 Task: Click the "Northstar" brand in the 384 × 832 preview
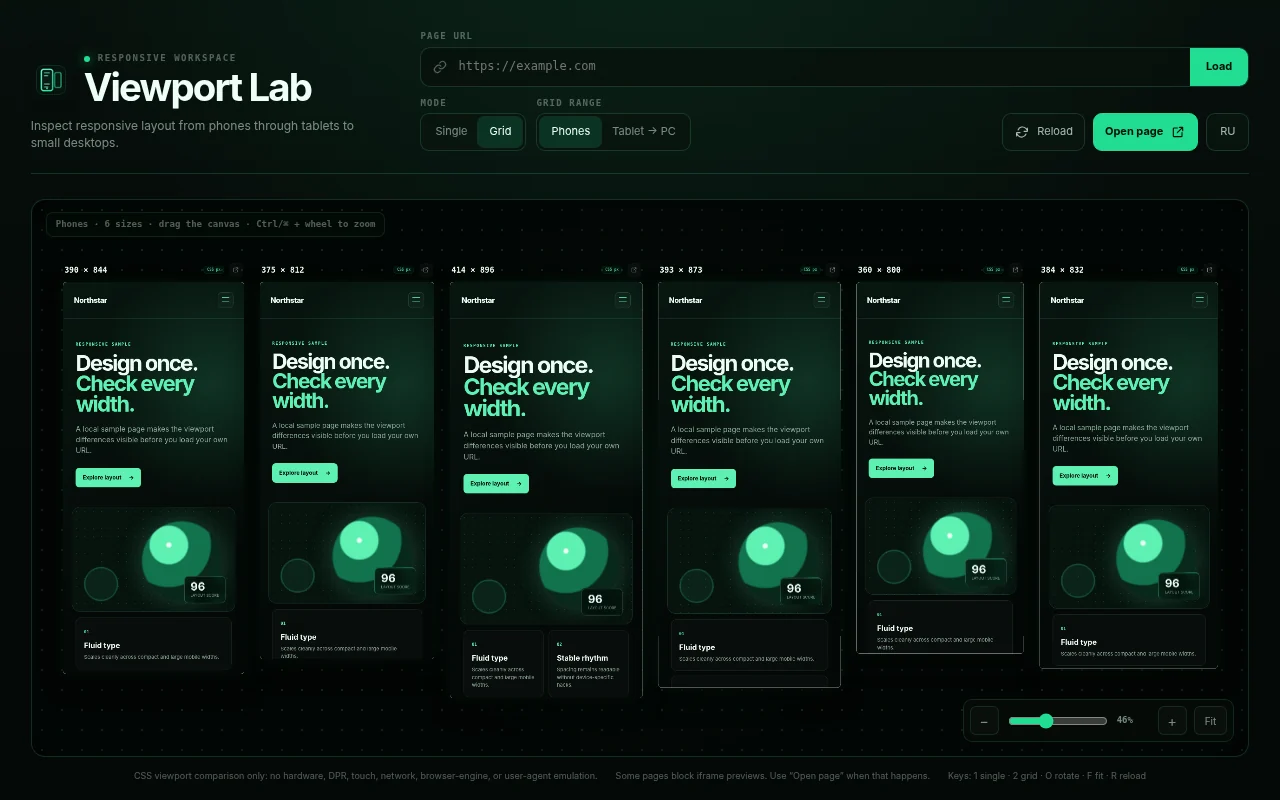[1067, 300]
